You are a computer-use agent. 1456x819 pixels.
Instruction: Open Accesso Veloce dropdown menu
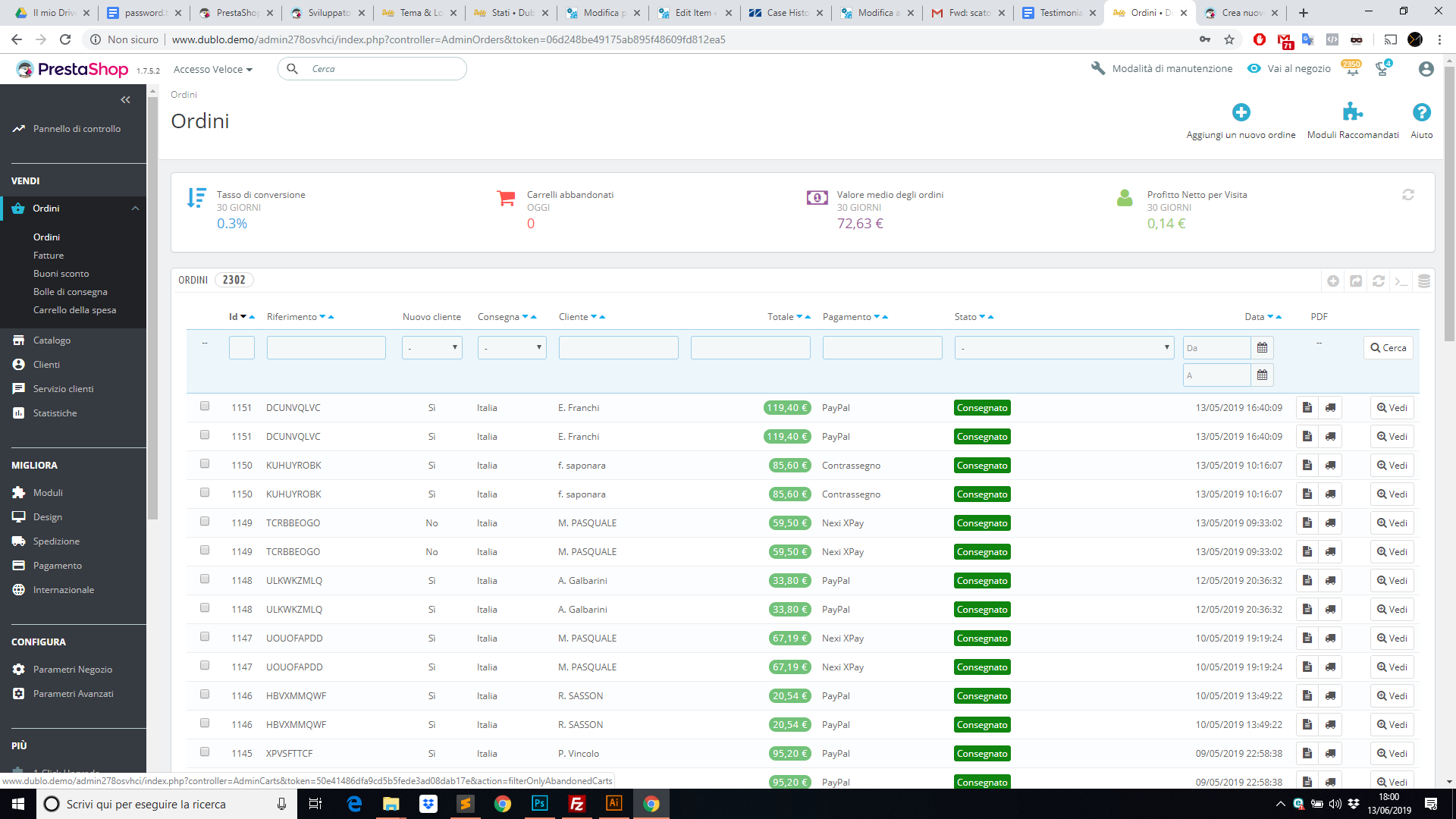coord(212,69)
